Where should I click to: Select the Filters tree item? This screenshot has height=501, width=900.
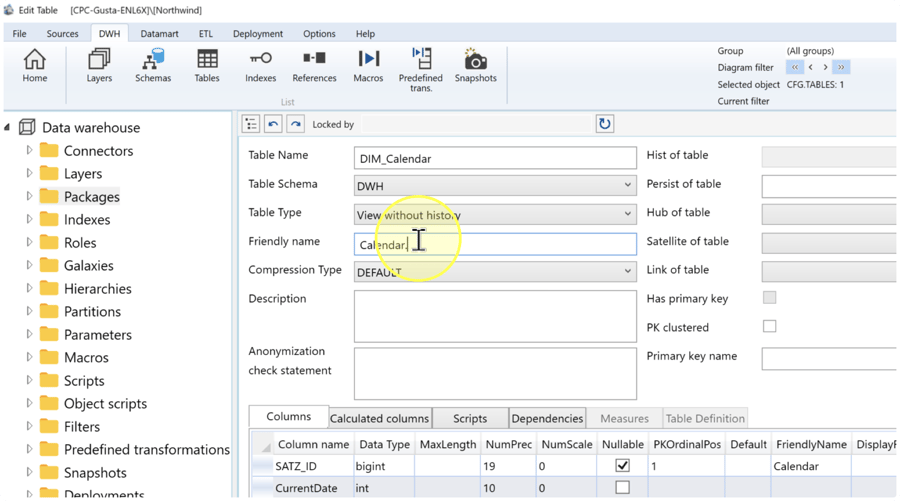82,426
